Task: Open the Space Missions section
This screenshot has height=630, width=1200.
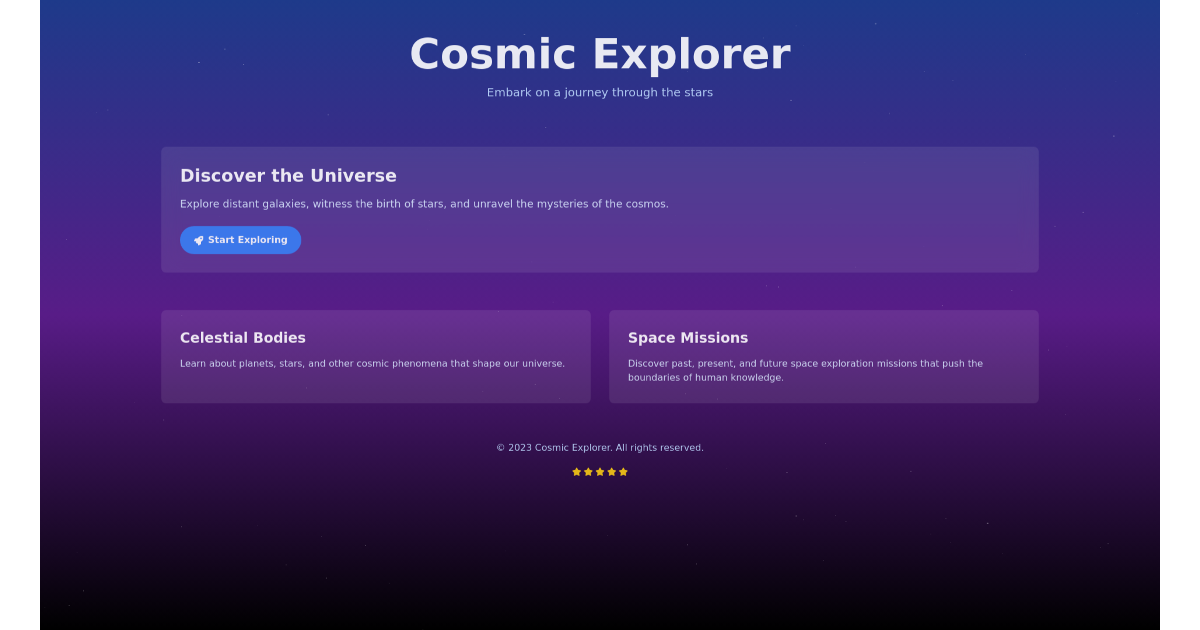Action: point(824,356)
